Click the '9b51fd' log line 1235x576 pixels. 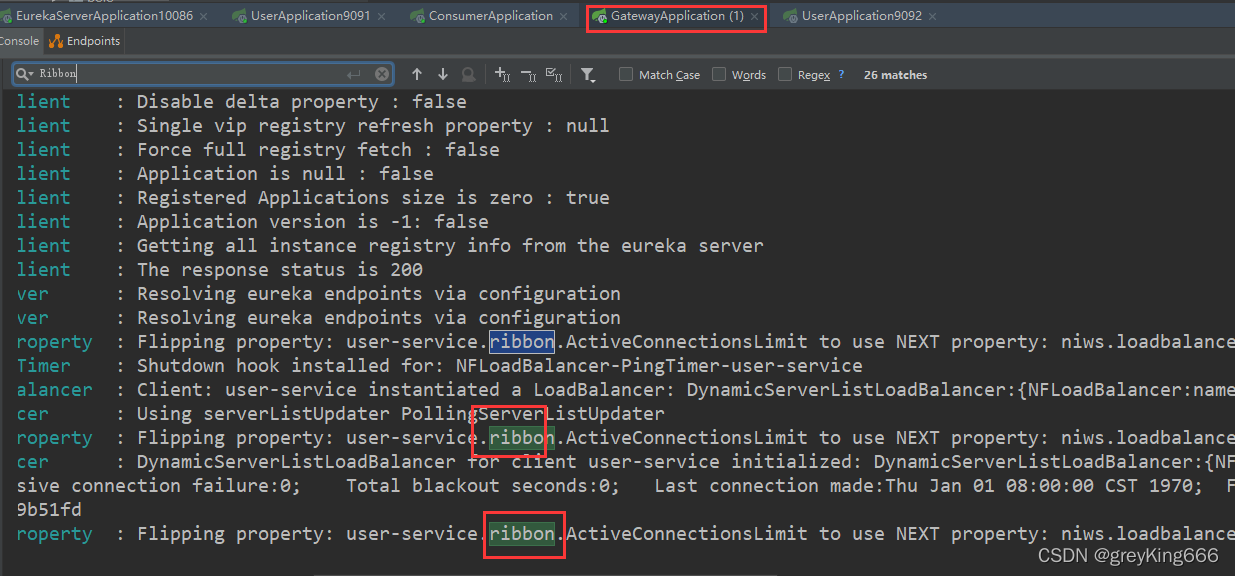[49, 509]
